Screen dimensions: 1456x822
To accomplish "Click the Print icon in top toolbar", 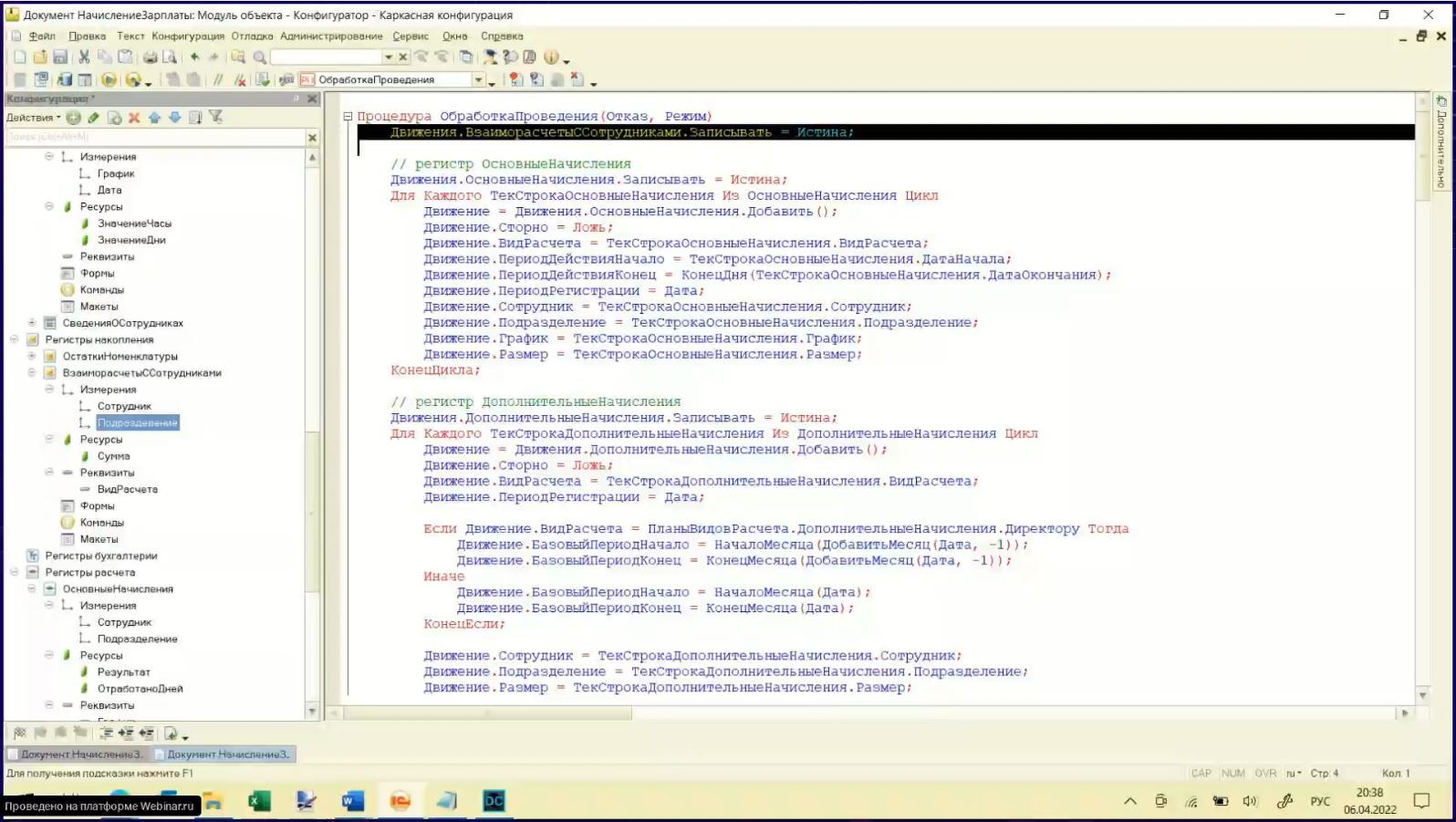I will pos(150,57).
